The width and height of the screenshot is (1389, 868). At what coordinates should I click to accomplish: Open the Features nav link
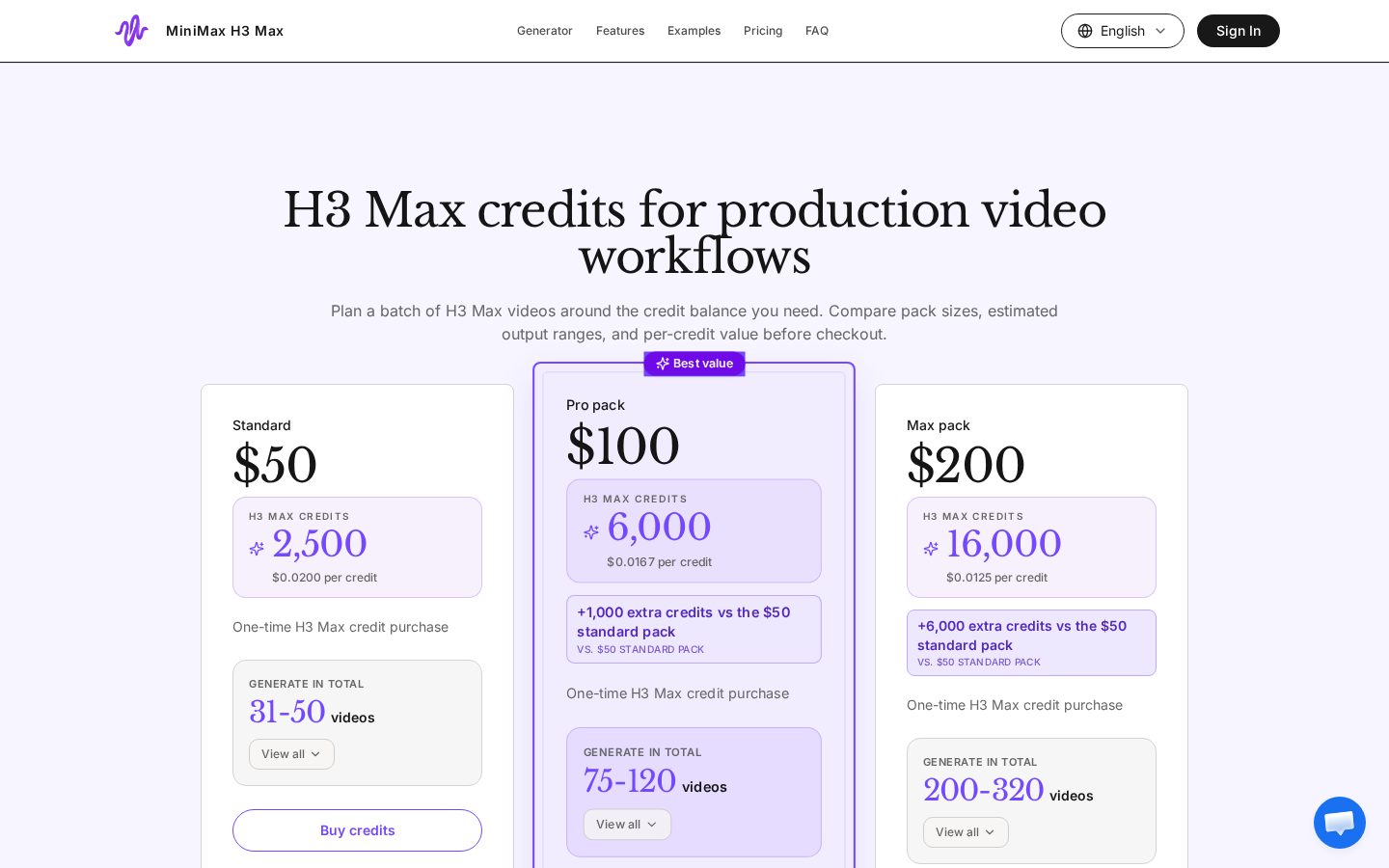(620, 31)
